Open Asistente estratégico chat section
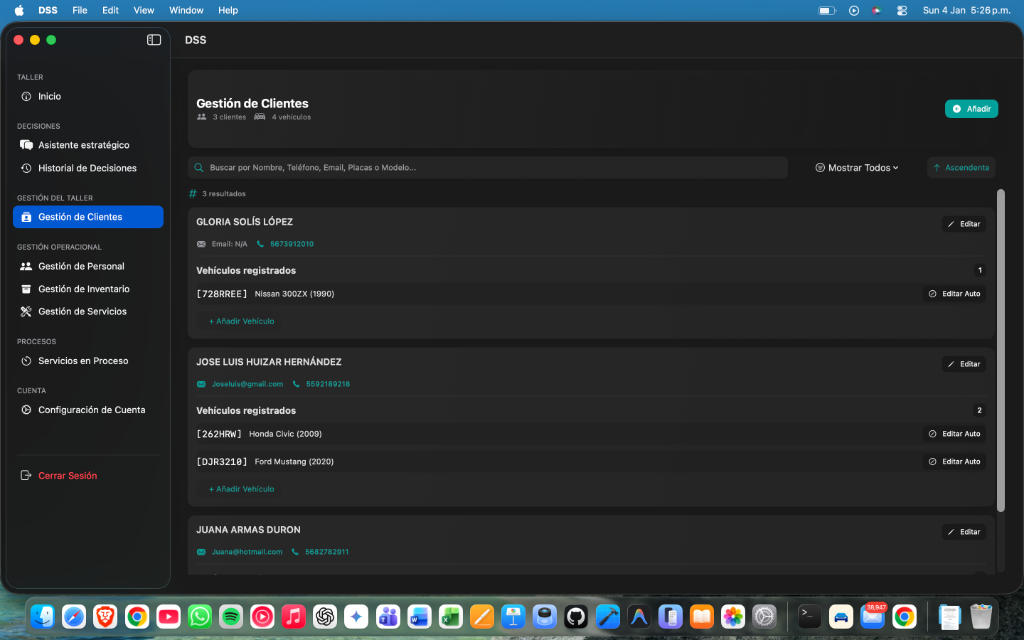This screenshot has width=1024, height=640. (83, 145)
